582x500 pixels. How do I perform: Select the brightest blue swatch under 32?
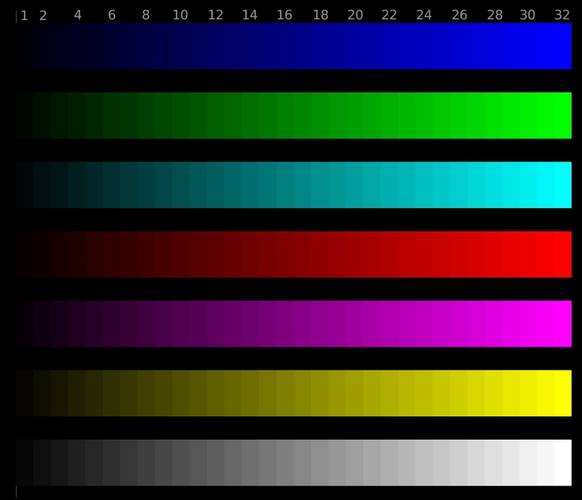click(x=563, y=46)
